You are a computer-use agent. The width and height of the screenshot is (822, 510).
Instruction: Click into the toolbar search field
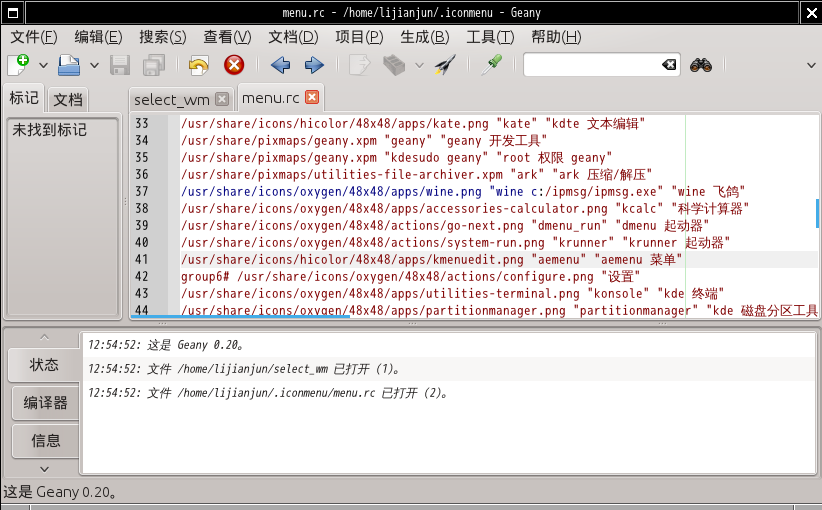[x=592, y=64]
